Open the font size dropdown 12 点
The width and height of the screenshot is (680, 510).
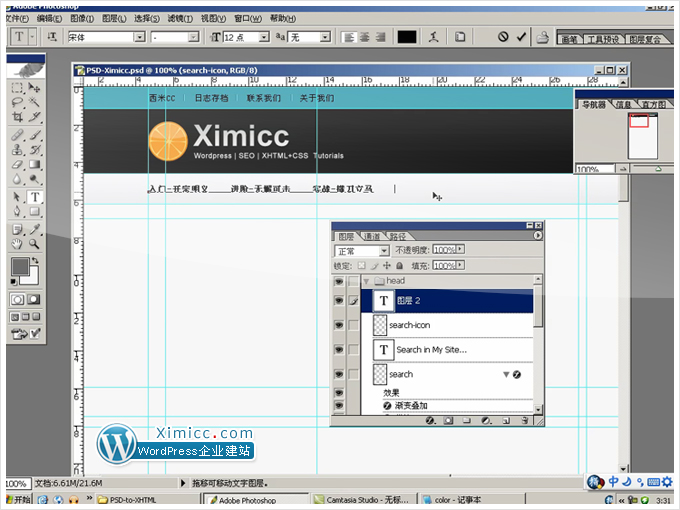tap(264, 37)
